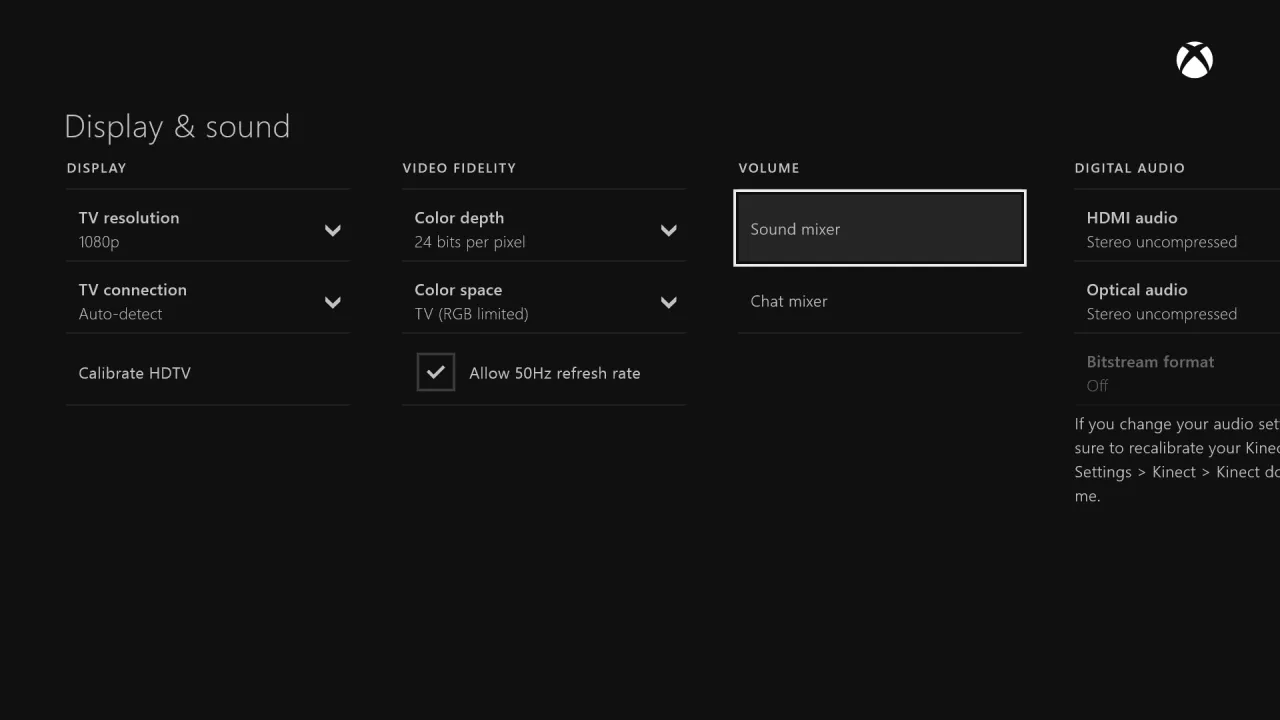Open the Chat mixer
Image resolution: width=1280 pixels, height=720 pixels.
[789, 301]
